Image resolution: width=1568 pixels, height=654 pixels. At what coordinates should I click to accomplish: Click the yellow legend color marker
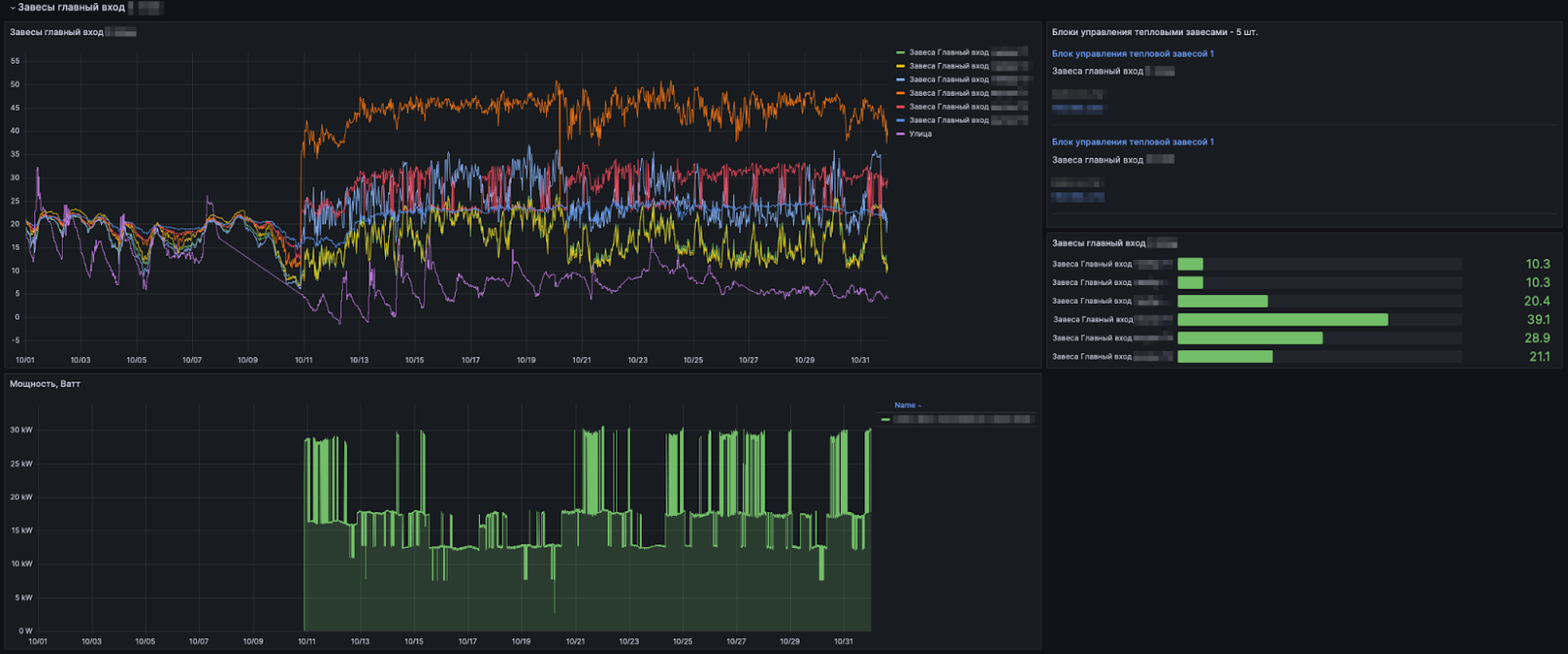tap(901, 67)
